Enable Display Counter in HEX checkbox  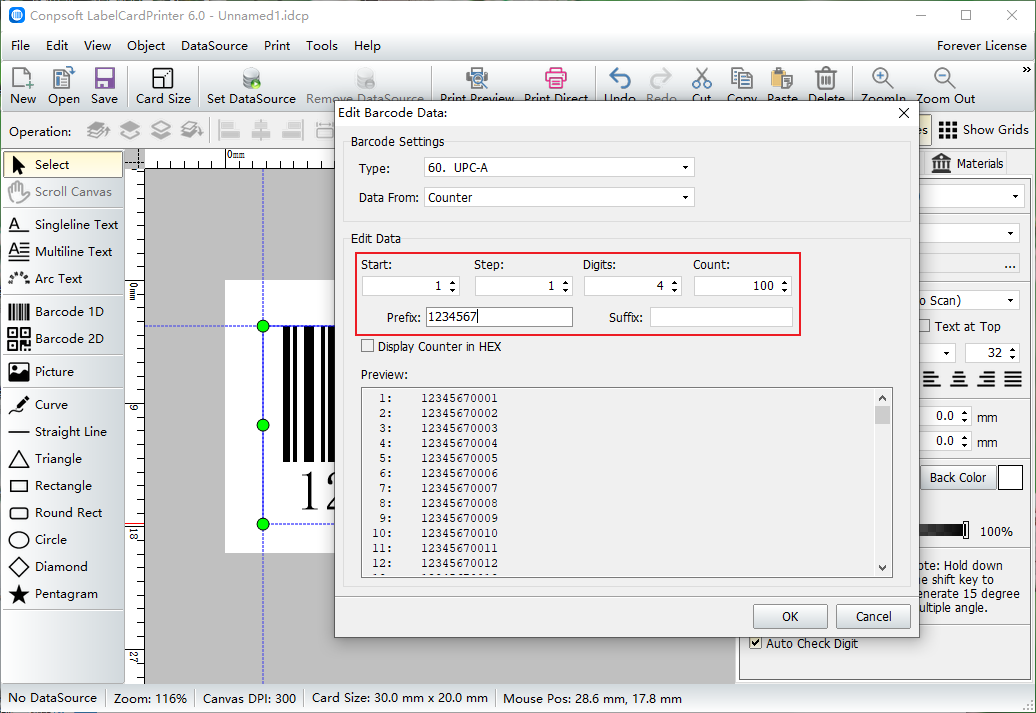tap(367, 346)
